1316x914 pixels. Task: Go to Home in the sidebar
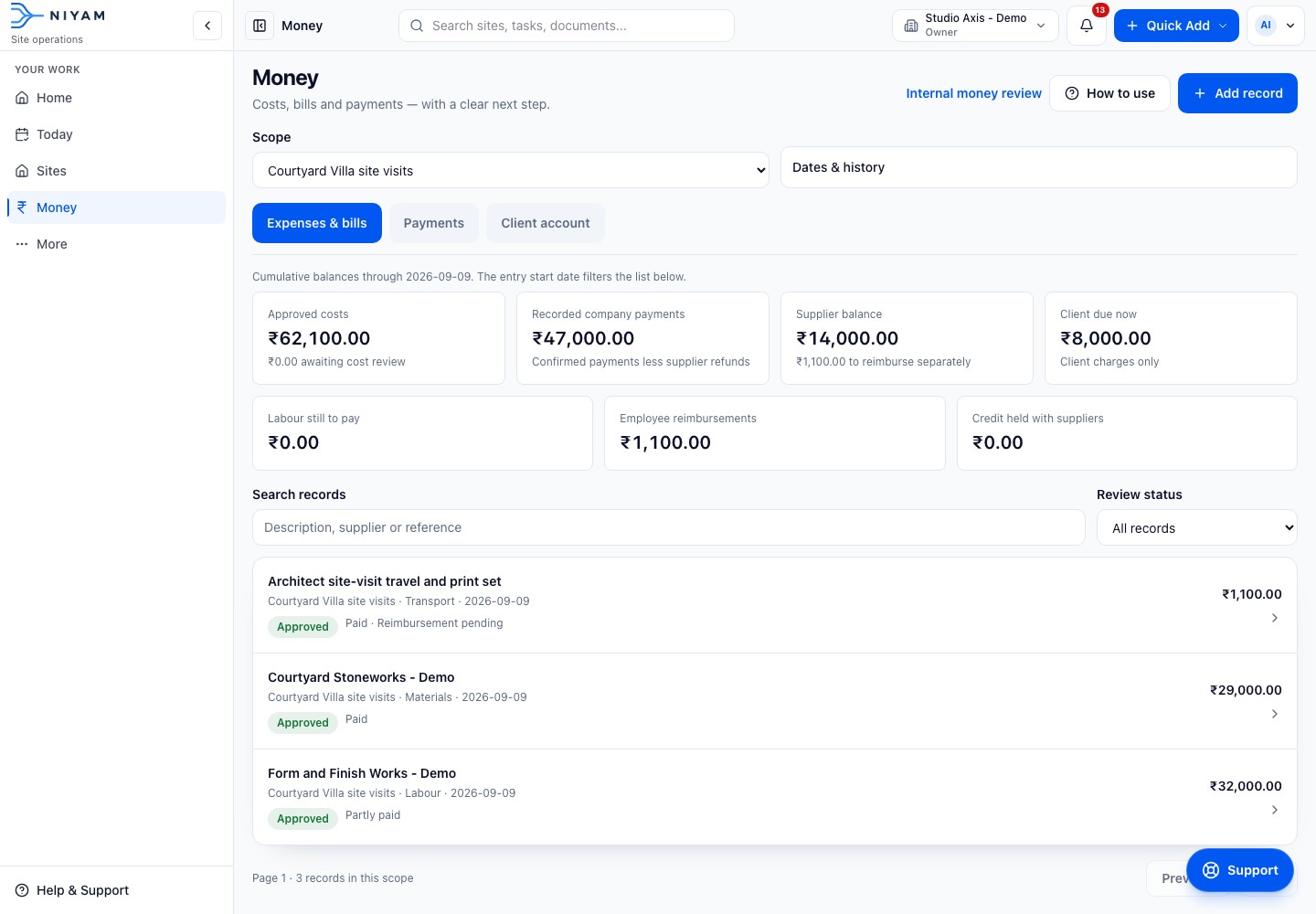click(116, 98)
